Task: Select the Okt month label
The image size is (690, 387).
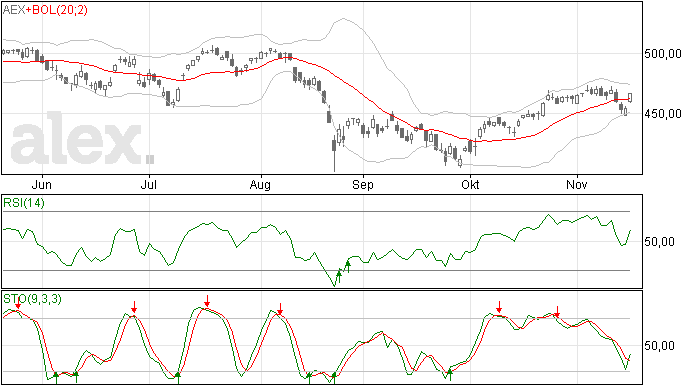Action: pyautogui.click(x=470, y=184)
